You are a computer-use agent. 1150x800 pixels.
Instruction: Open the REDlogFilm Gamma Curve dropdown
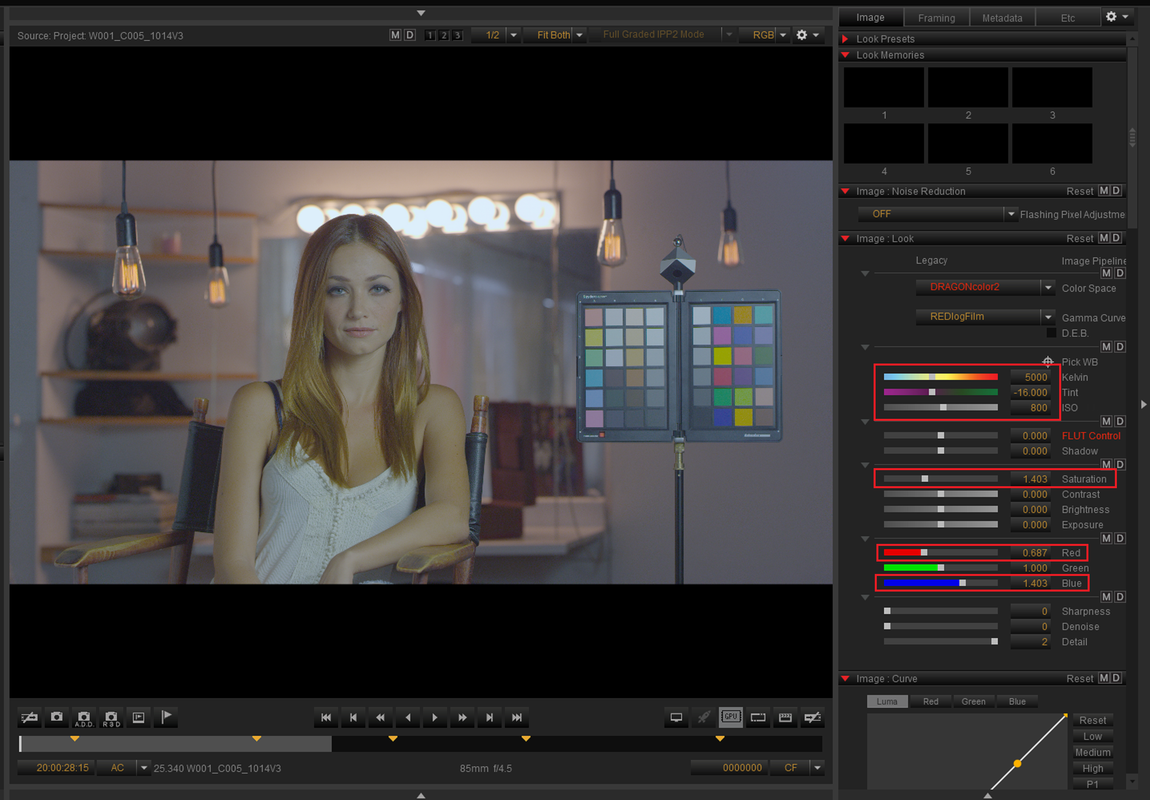985,317
